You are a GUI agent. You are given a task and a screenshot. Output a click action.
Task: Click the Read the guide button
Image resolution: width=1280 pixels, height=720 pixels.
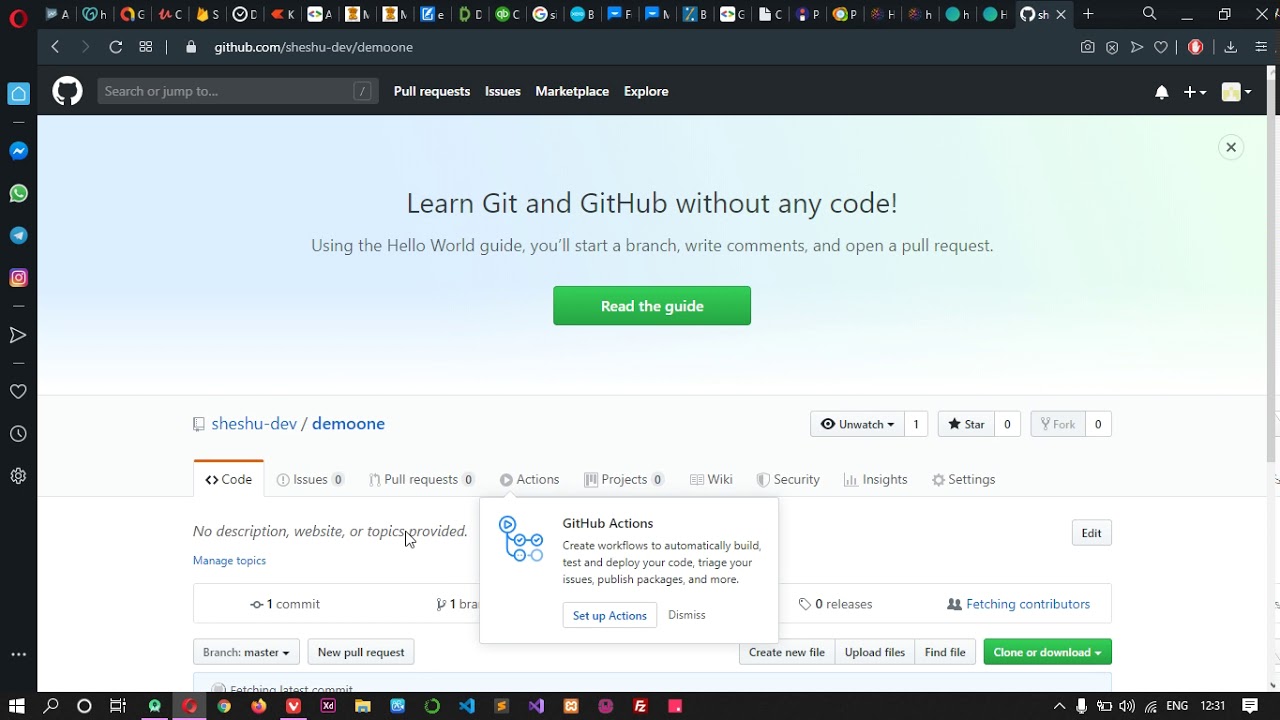coord(652,306)
